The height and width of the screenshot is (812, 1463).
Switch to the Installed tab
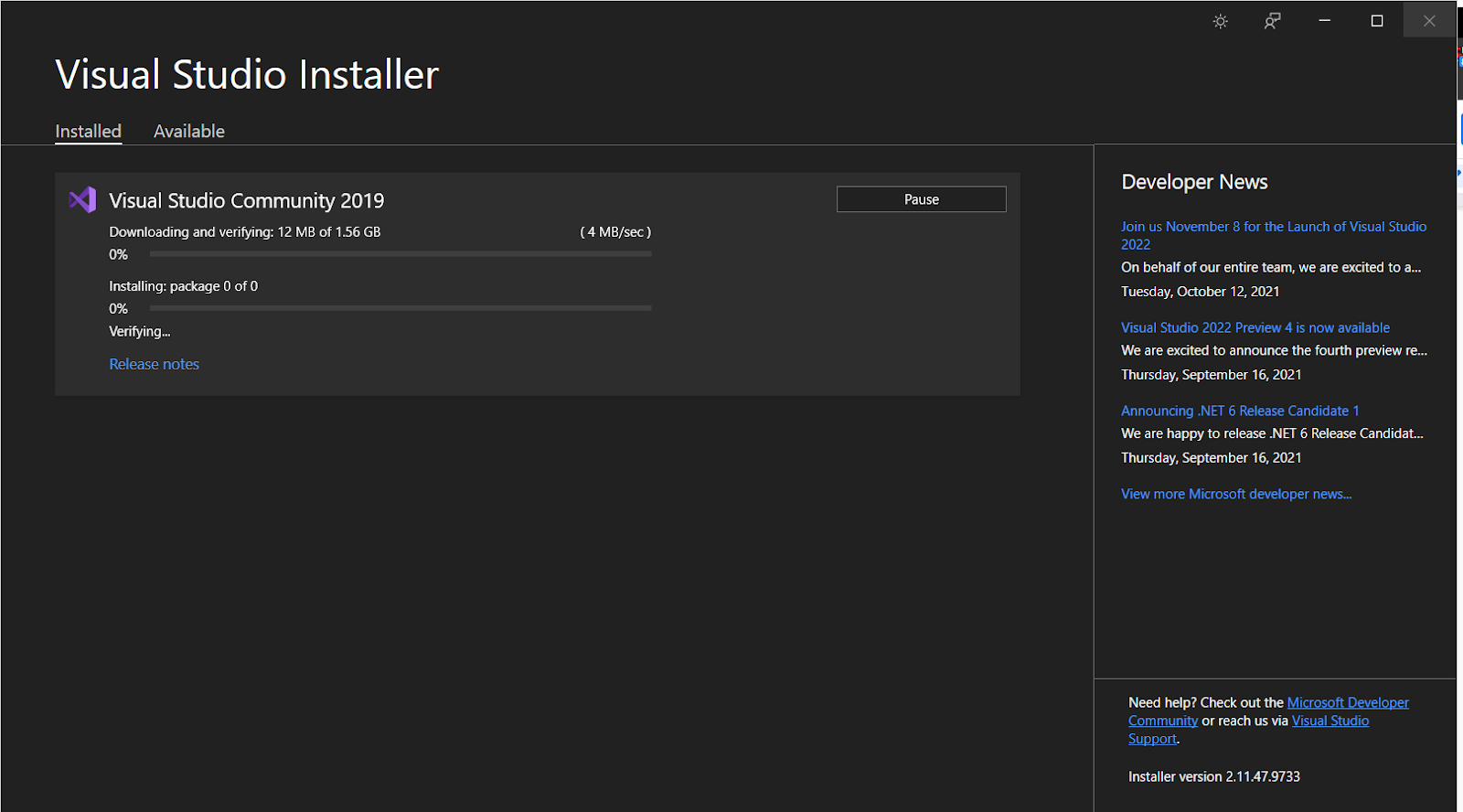point(88,131)
